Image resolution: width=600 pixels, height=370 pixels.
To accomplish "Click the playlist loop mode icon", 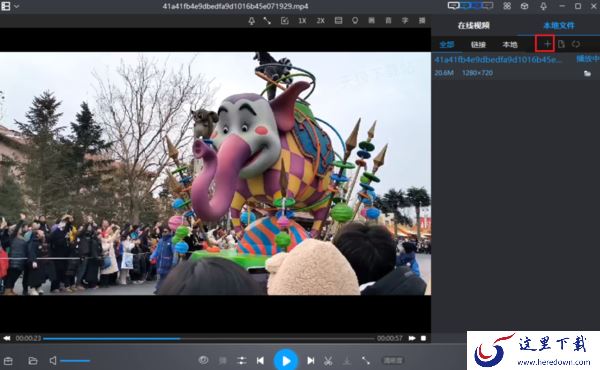I will coord(576,44).
